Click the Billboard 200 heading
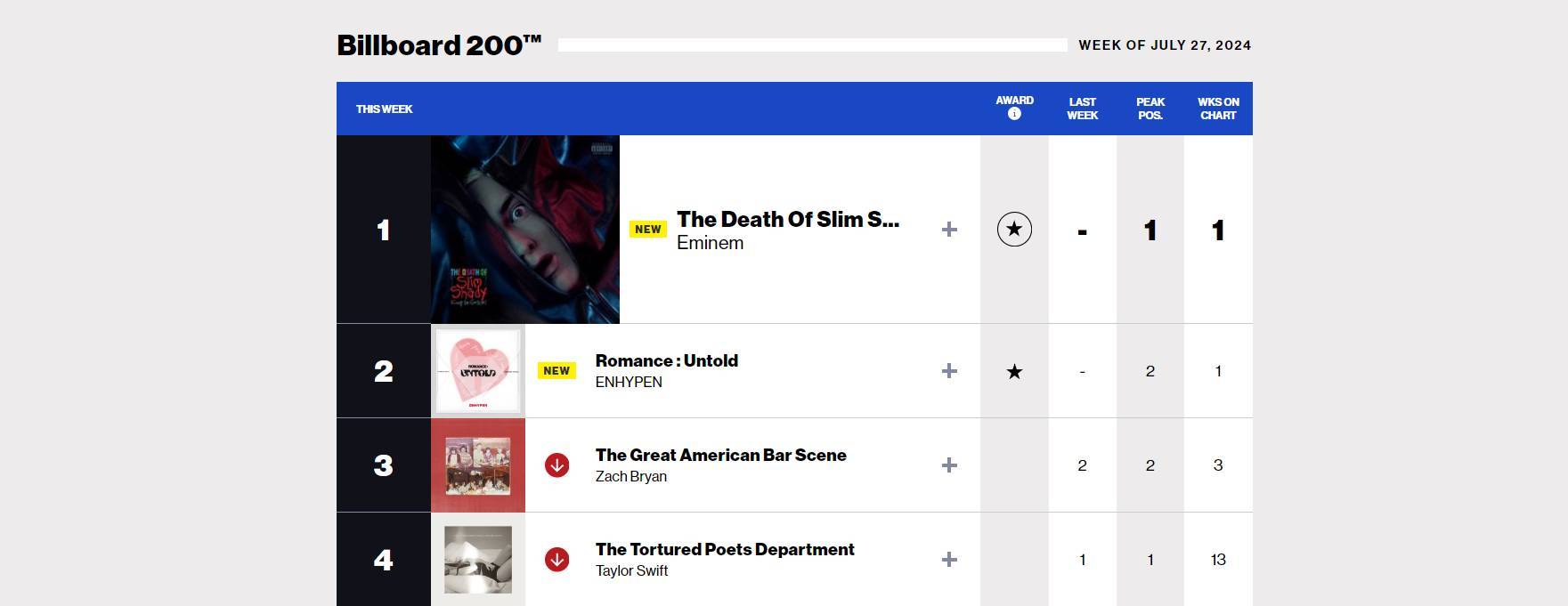Image resolution: width=1568 pixels, height=606 pixels. (x=439, y=45)
